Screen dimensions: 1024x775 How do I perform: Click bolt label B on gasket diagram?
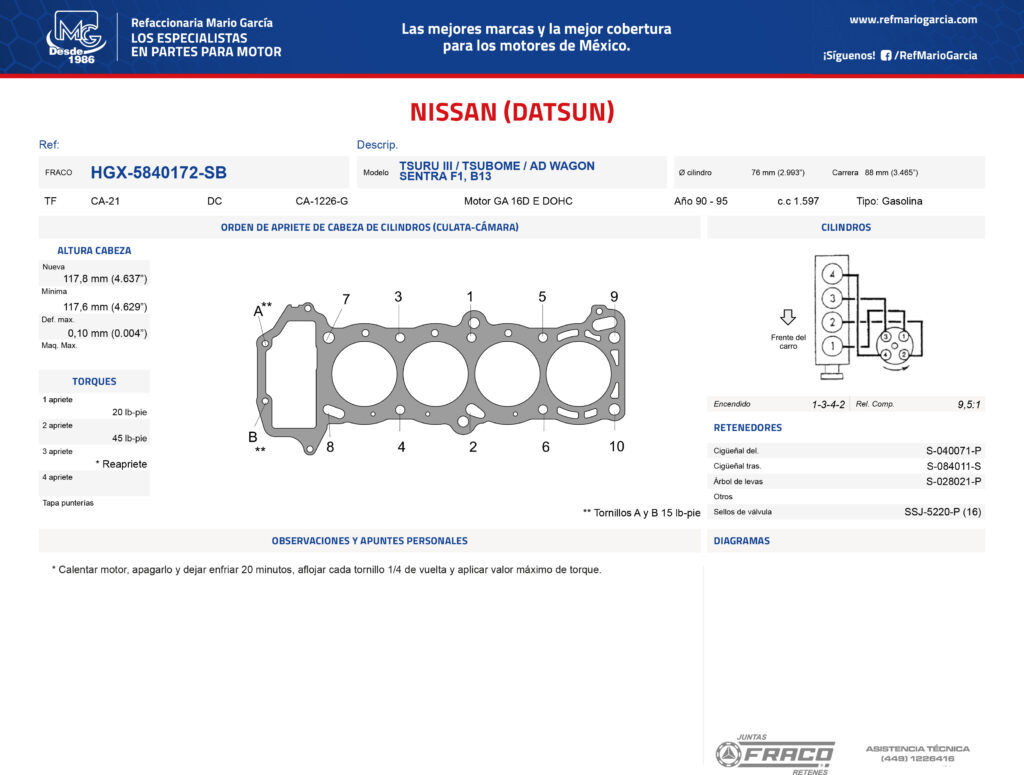tap(253, 437)
